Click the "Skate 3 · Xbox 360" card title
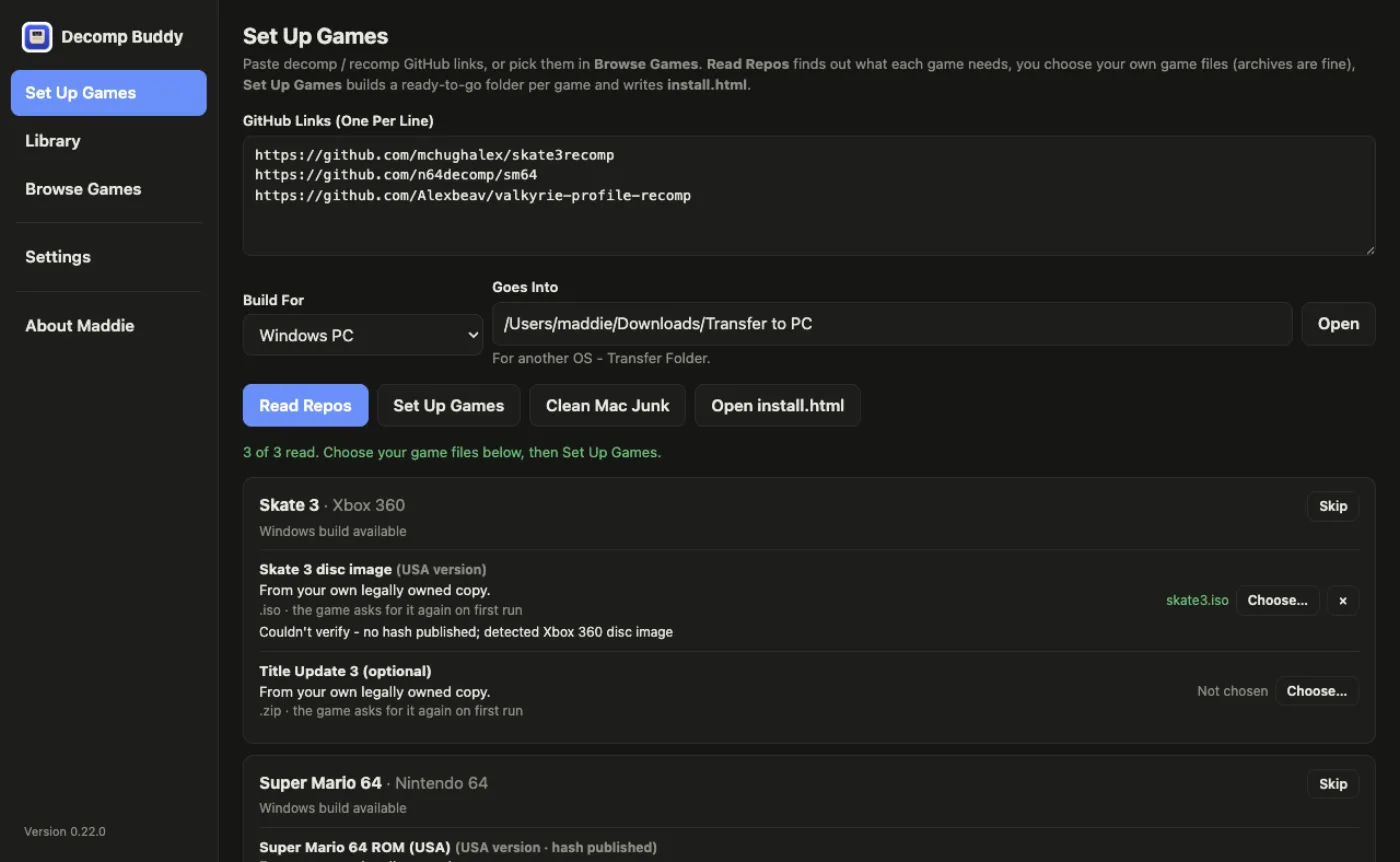This screenshot has height=862, width=1400. pos(332,505)
